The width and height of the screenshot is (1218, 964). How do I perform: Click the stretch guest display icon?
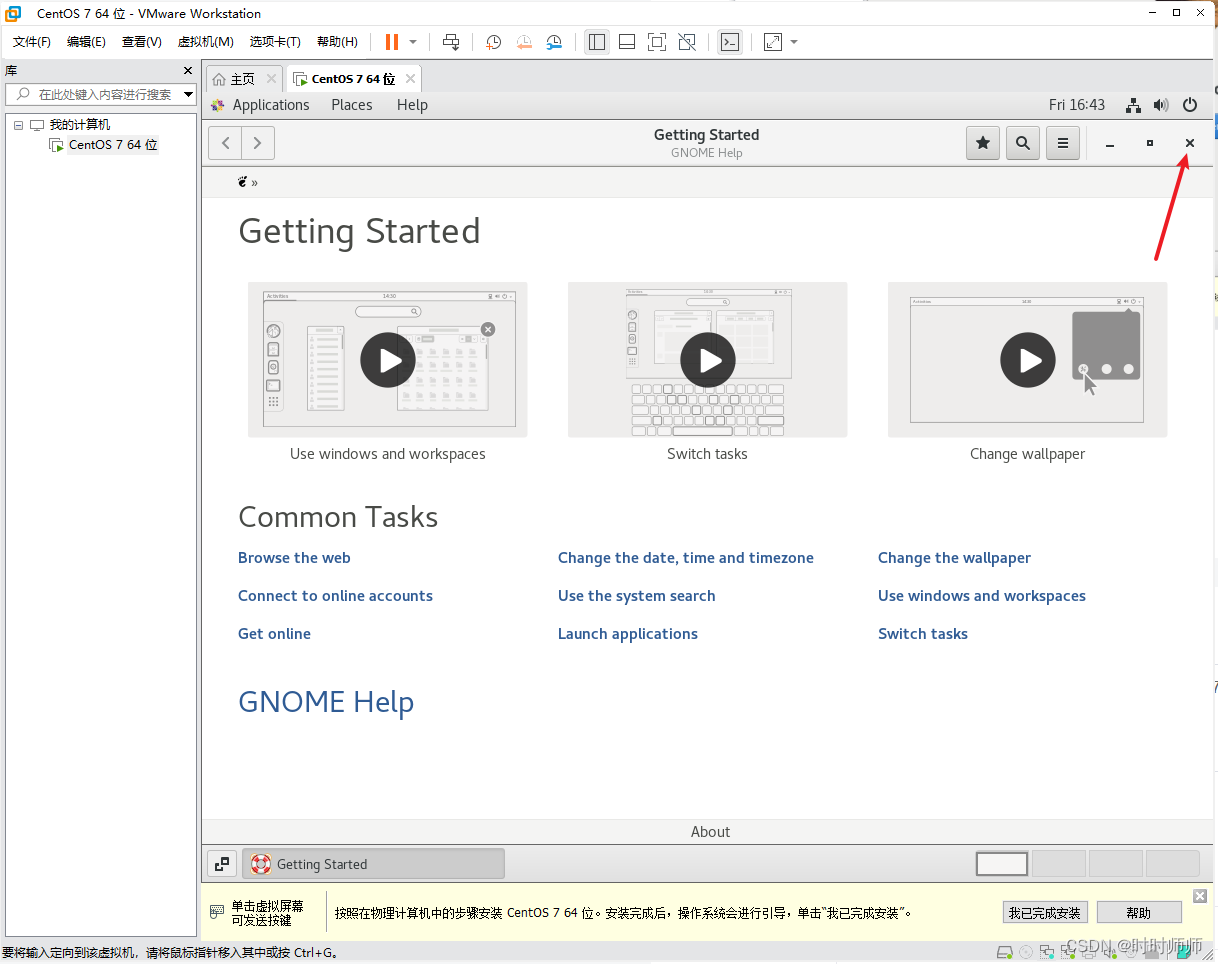click(x=773, y=42)
